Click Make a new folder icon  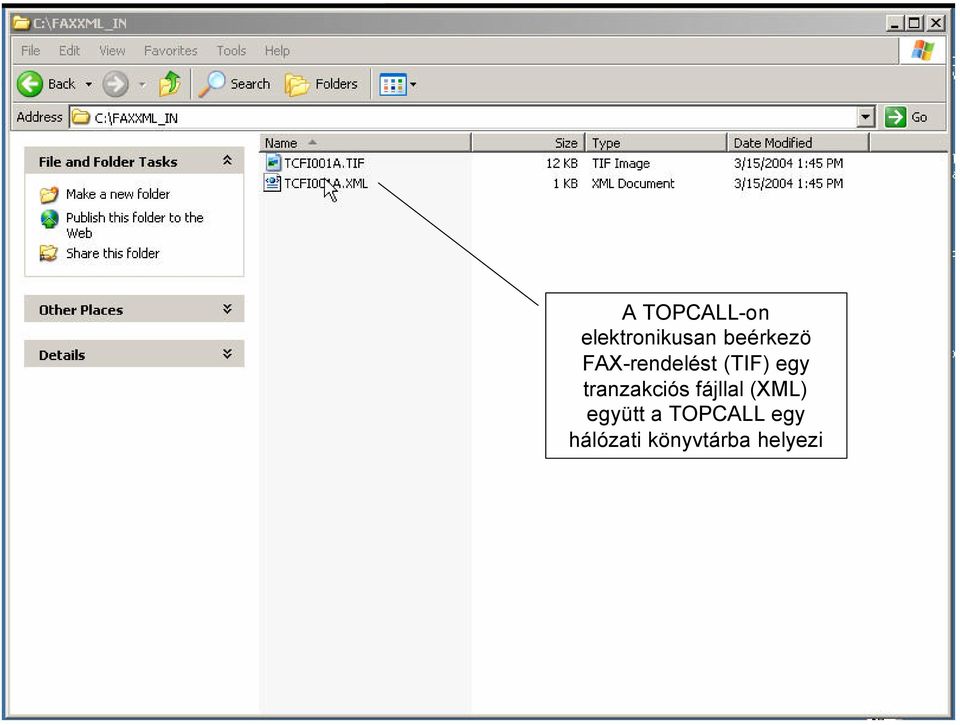tap(49, 195)
